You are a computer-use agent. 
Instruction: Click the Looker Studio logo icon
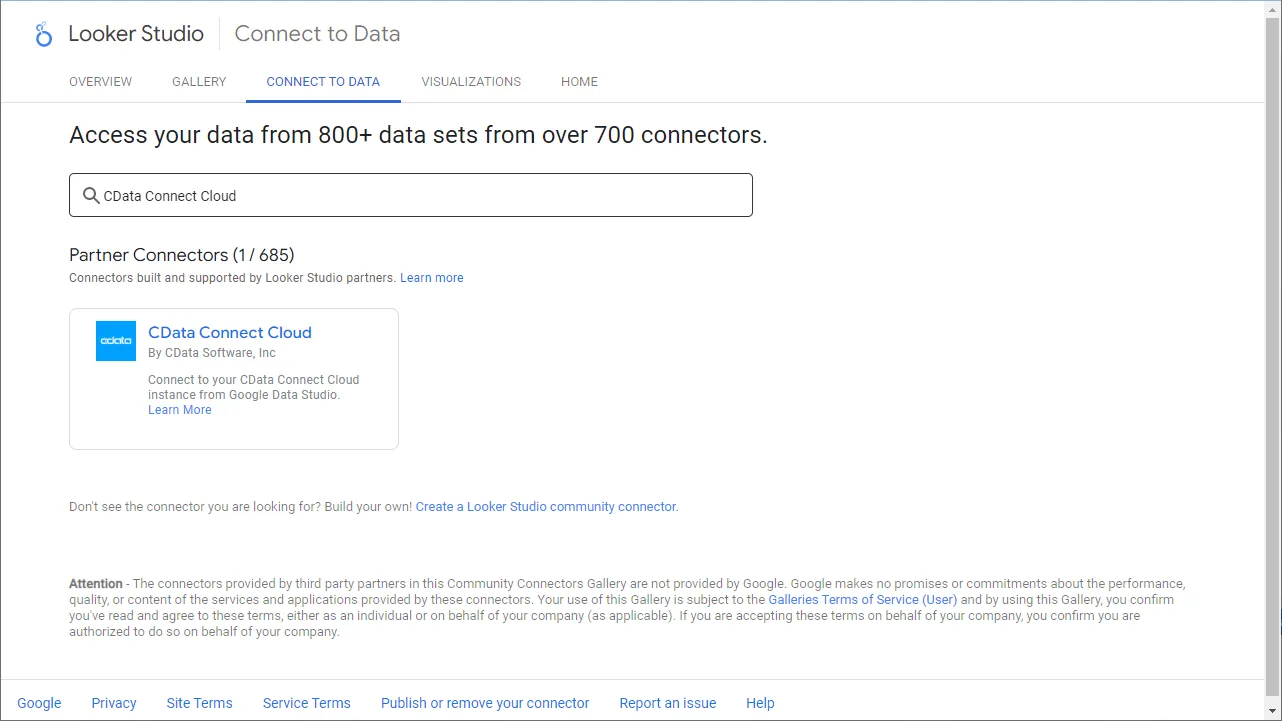coord(43,35)
